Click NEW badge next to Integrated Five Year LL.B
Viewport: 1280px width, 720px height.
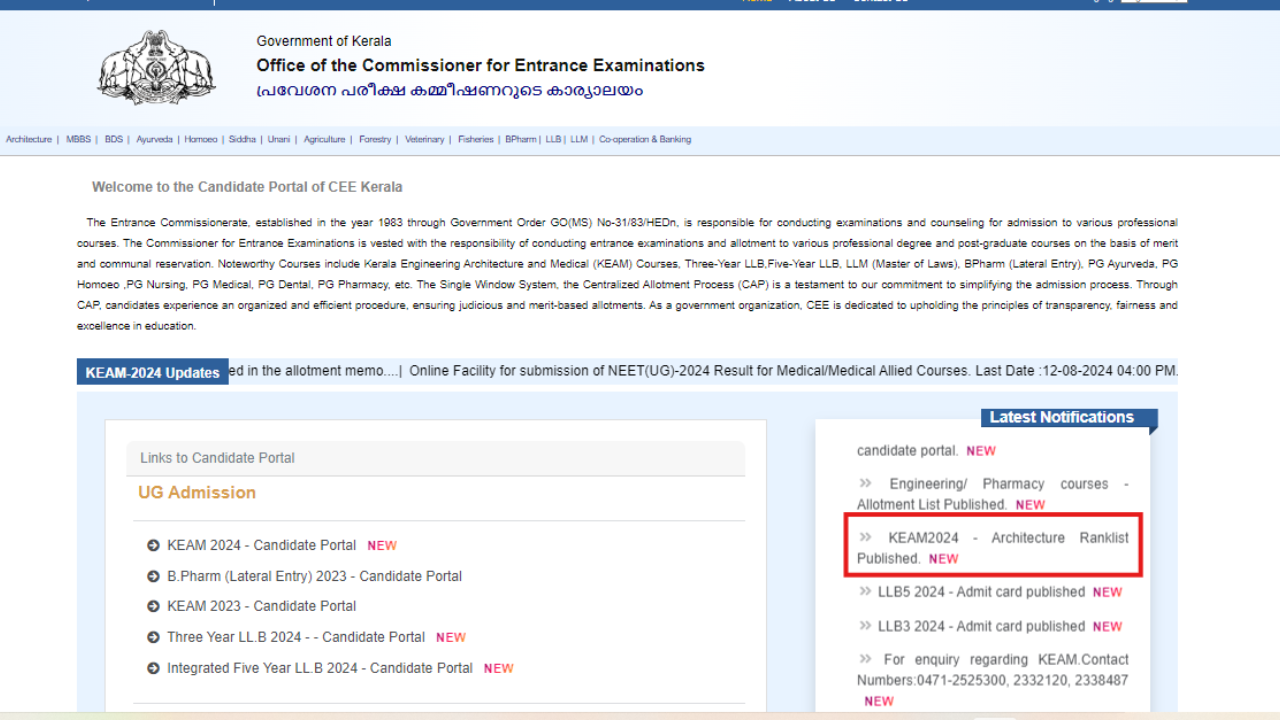coord(498,668)
